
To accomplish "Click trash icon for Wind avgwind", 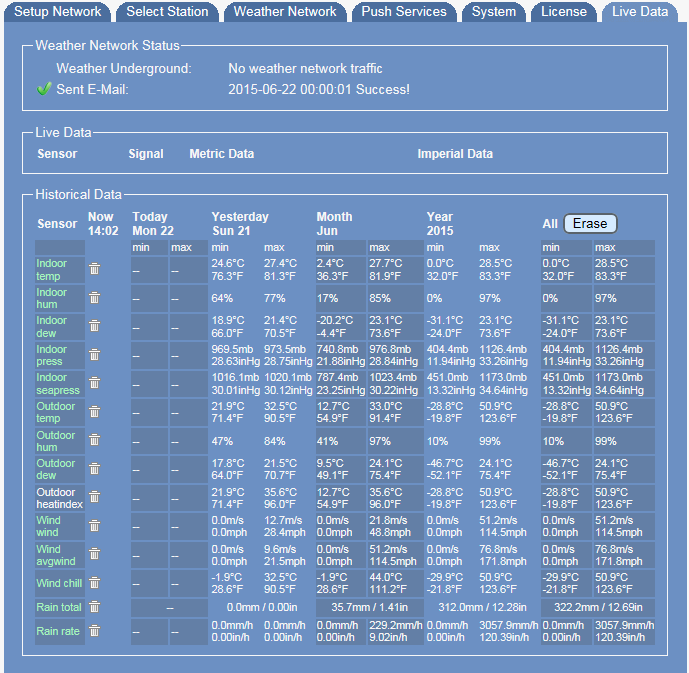I will pos(94,555).
